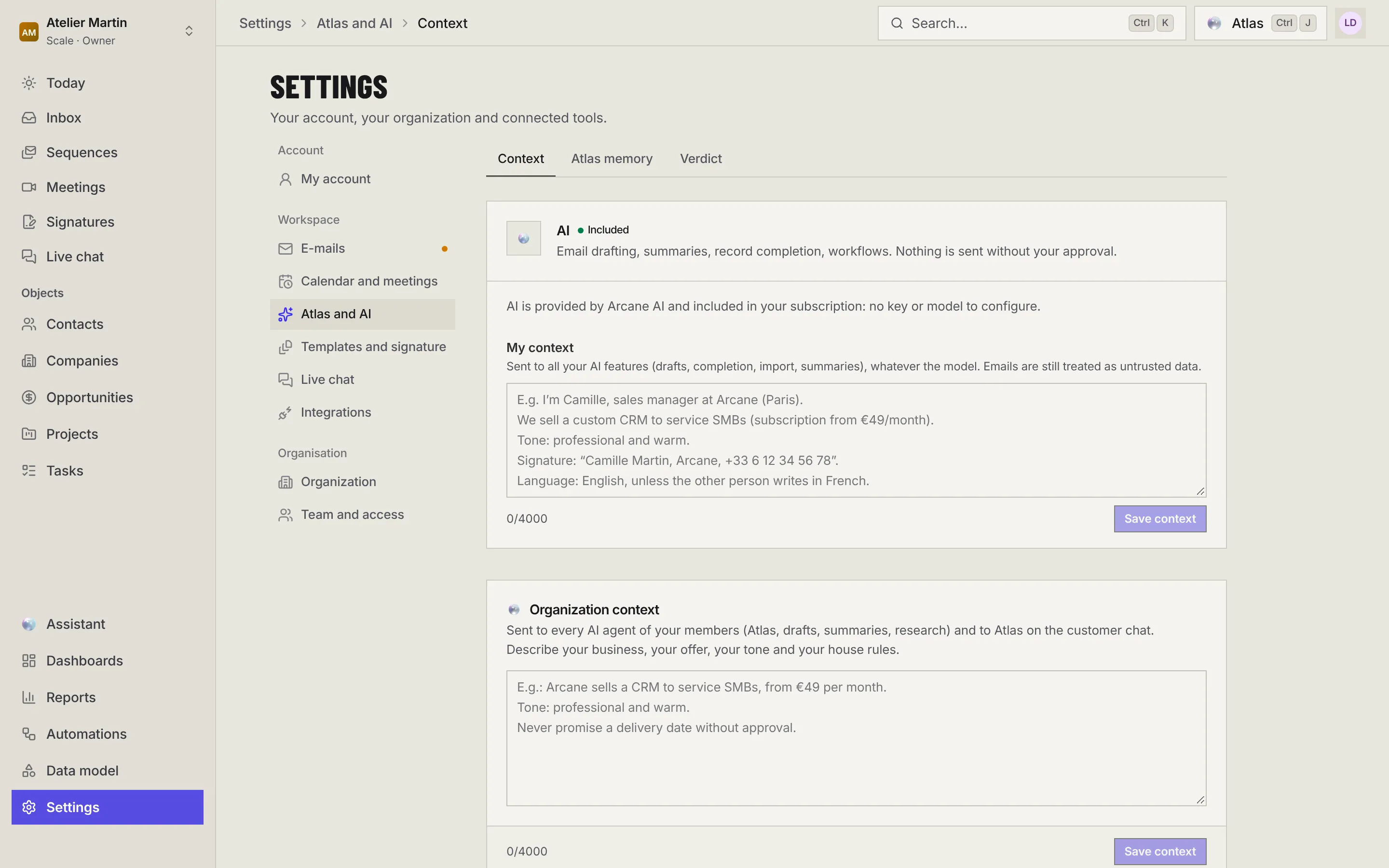Focus the Search field
The image size is (1389, 868).
click(x=1032, y=23)
